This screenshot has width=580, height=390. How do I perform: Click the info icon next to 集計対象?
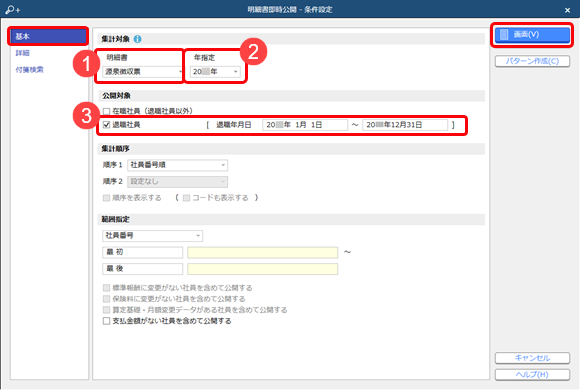pyautogui.click(x=137, y=39)
